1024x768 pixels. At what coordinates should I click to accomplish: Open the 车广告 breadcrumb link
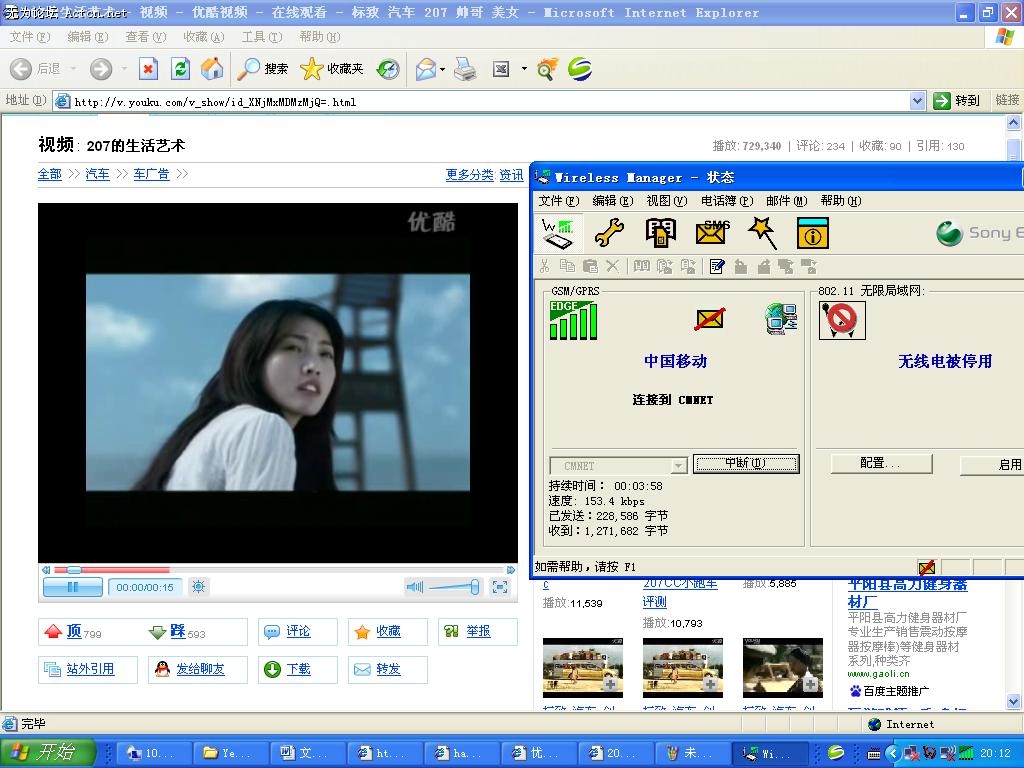coord(151,174)
